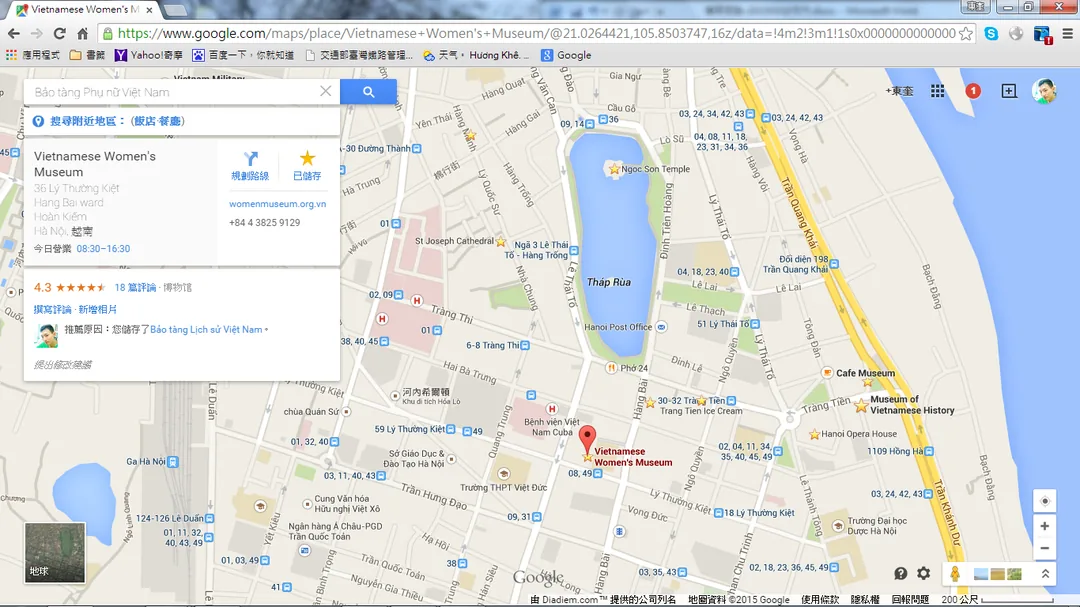Image resolution: width=1080 pixels, height=607 pixels.
Task: Click the blue search magnifier button
Action: coord(368,92)
